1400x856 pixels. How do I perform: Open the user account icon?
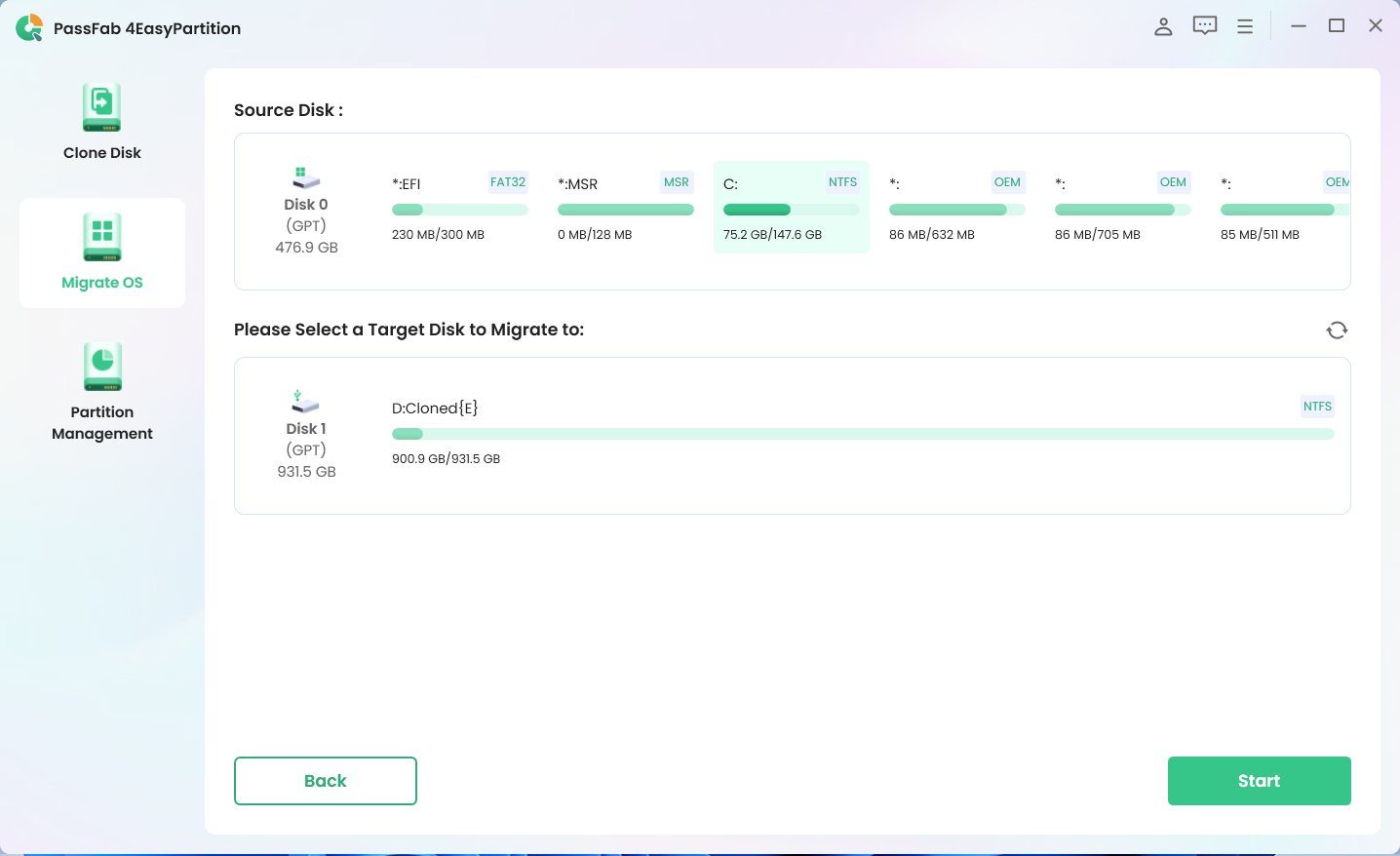[x=1163, y=26]
